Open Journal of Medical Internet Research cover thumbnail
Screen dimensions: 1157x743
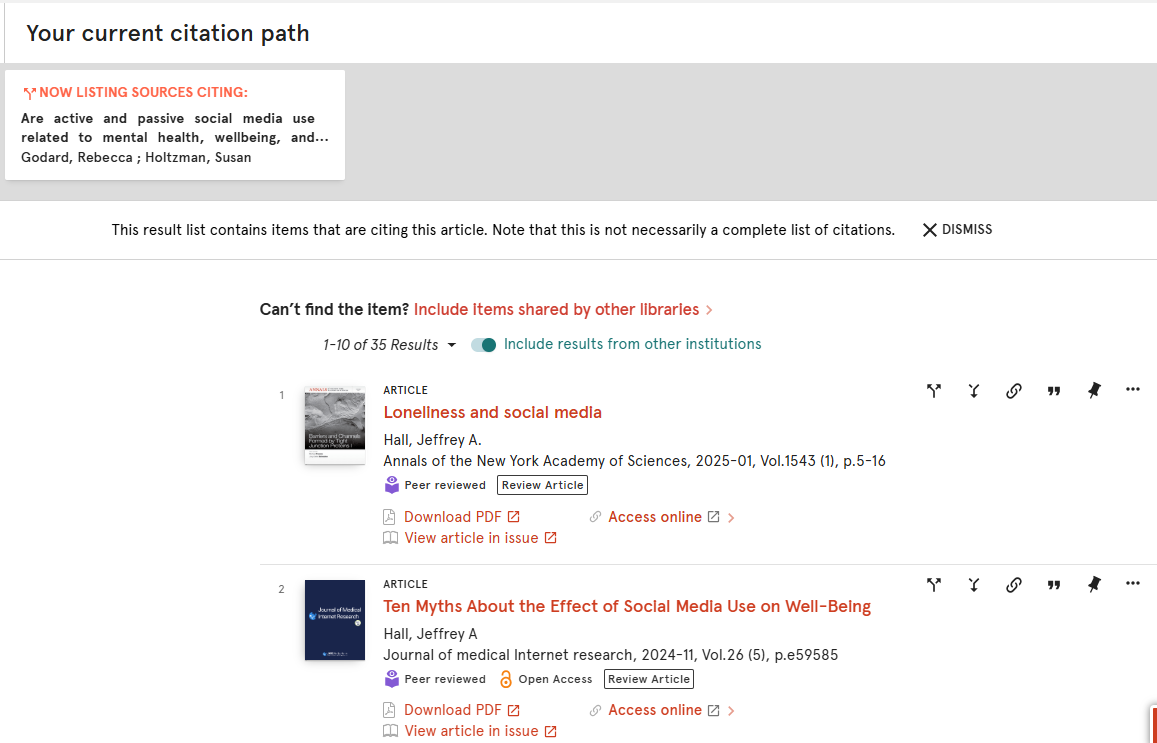[335, 621]
